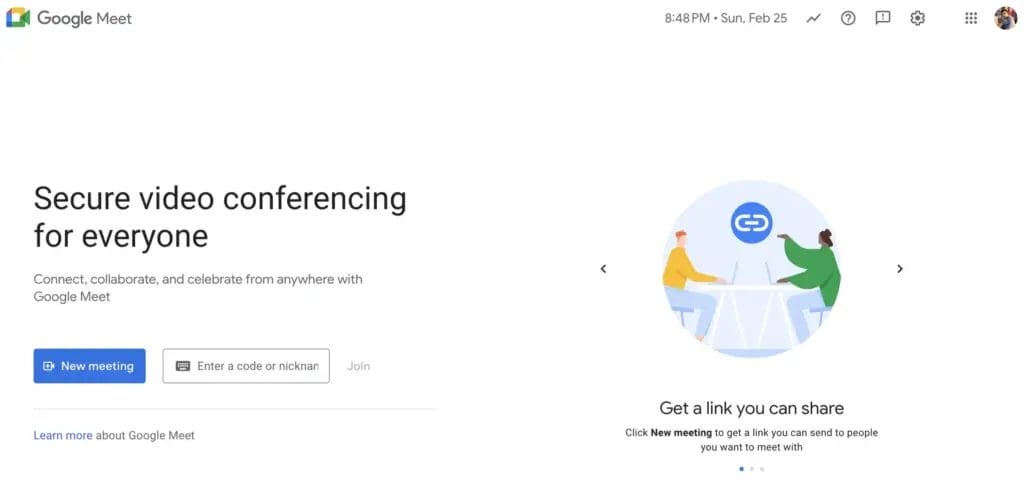Viewport: 1024px width, 487px height.
Task: Open the Help question mark icon
Action: pyautogui.click(x=848, y=18)
